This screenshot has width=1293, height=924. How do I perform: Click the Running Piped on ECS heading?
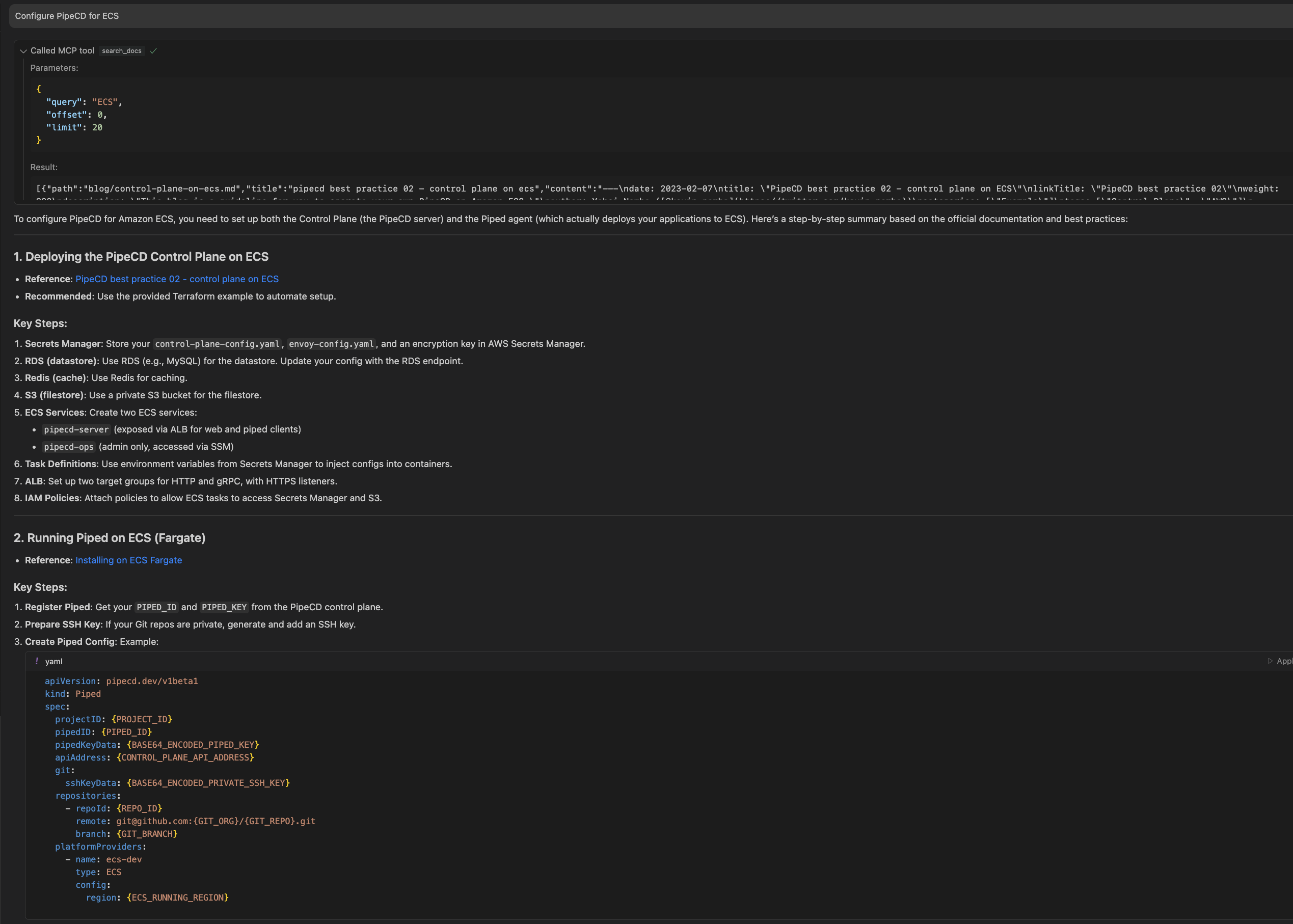pos(109,538)
